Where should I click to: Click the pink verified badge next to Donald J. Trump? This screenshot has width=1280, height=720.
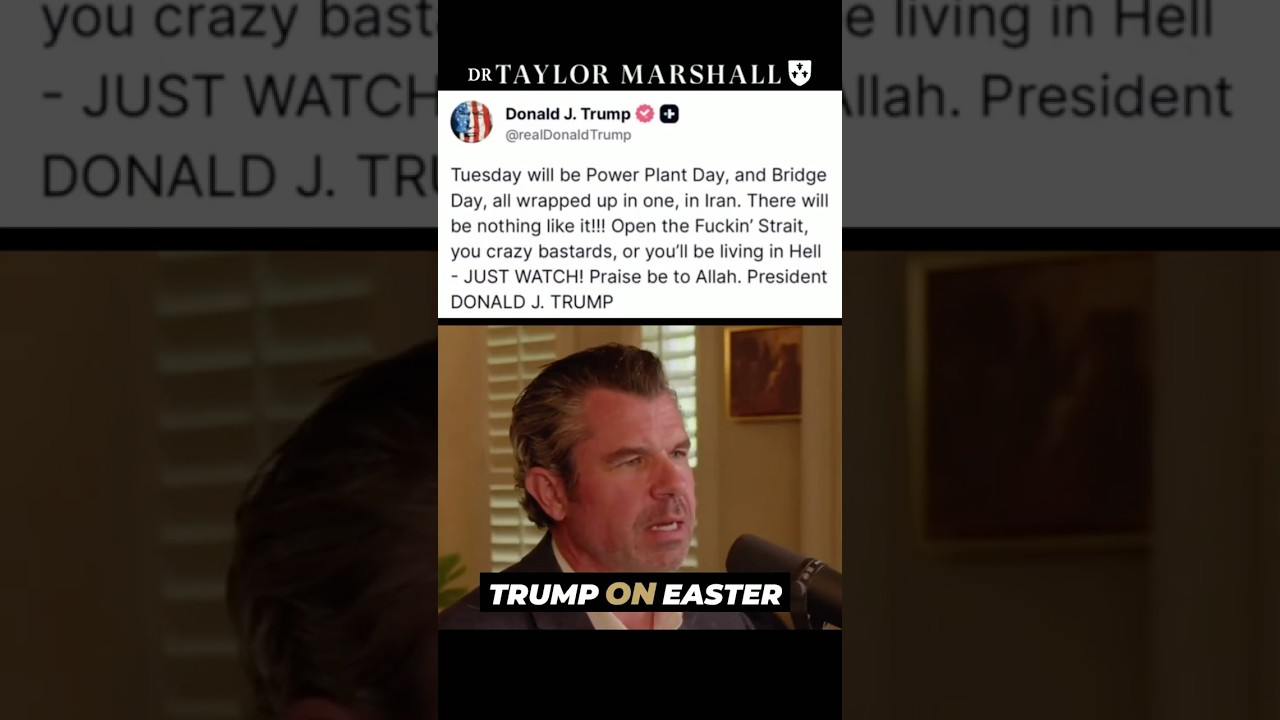tap(645, 114)
